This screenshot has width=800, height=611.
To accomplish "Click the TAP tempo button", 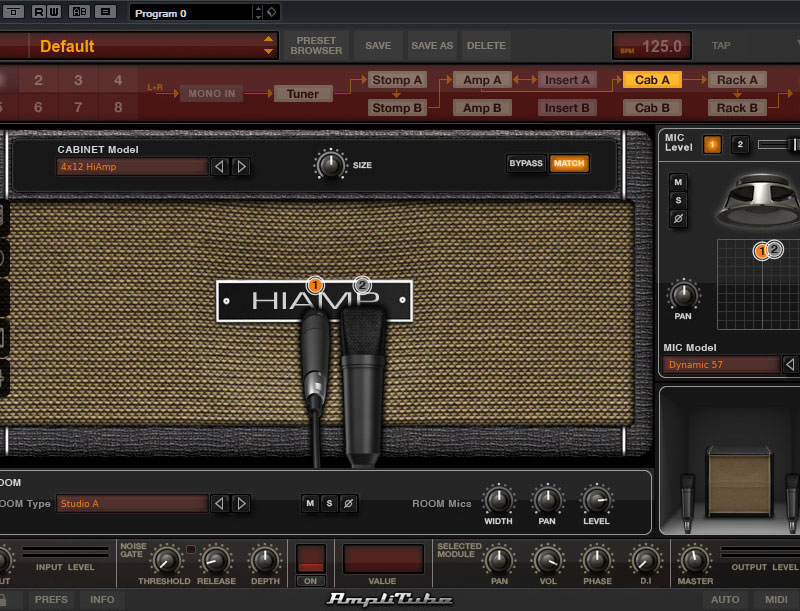I will (x=721, y=46).
